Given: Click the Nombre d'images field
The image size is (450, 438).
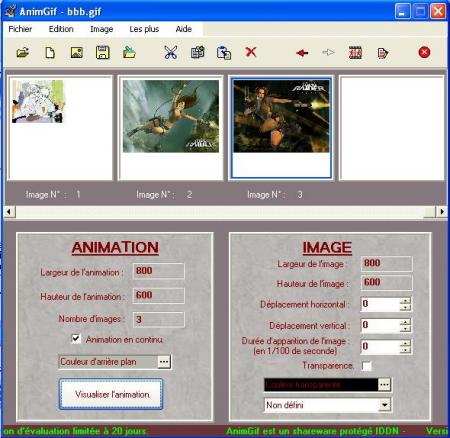Looking at the screenshot, I should coord(159,320).
